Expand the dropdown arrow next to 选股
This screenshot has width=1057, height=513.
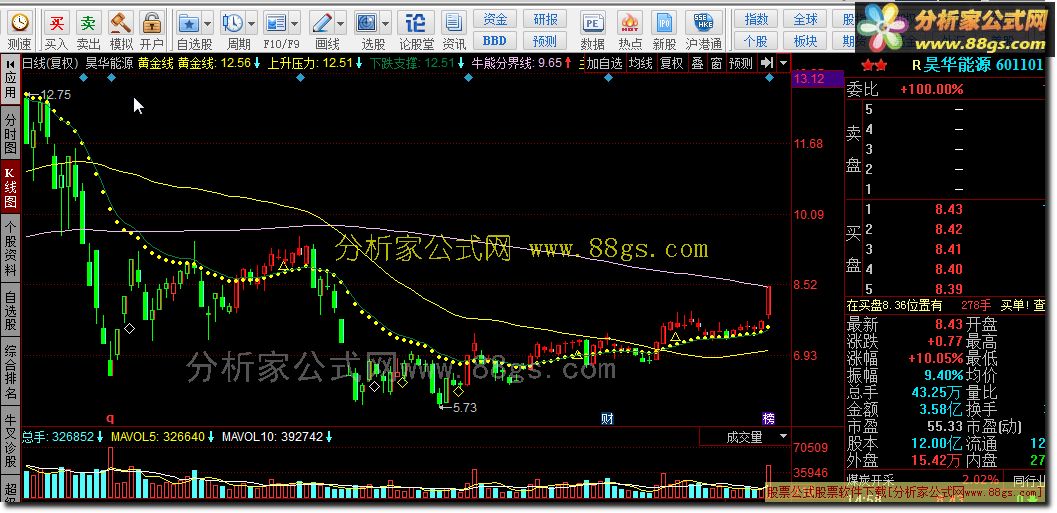click(386, 23)
